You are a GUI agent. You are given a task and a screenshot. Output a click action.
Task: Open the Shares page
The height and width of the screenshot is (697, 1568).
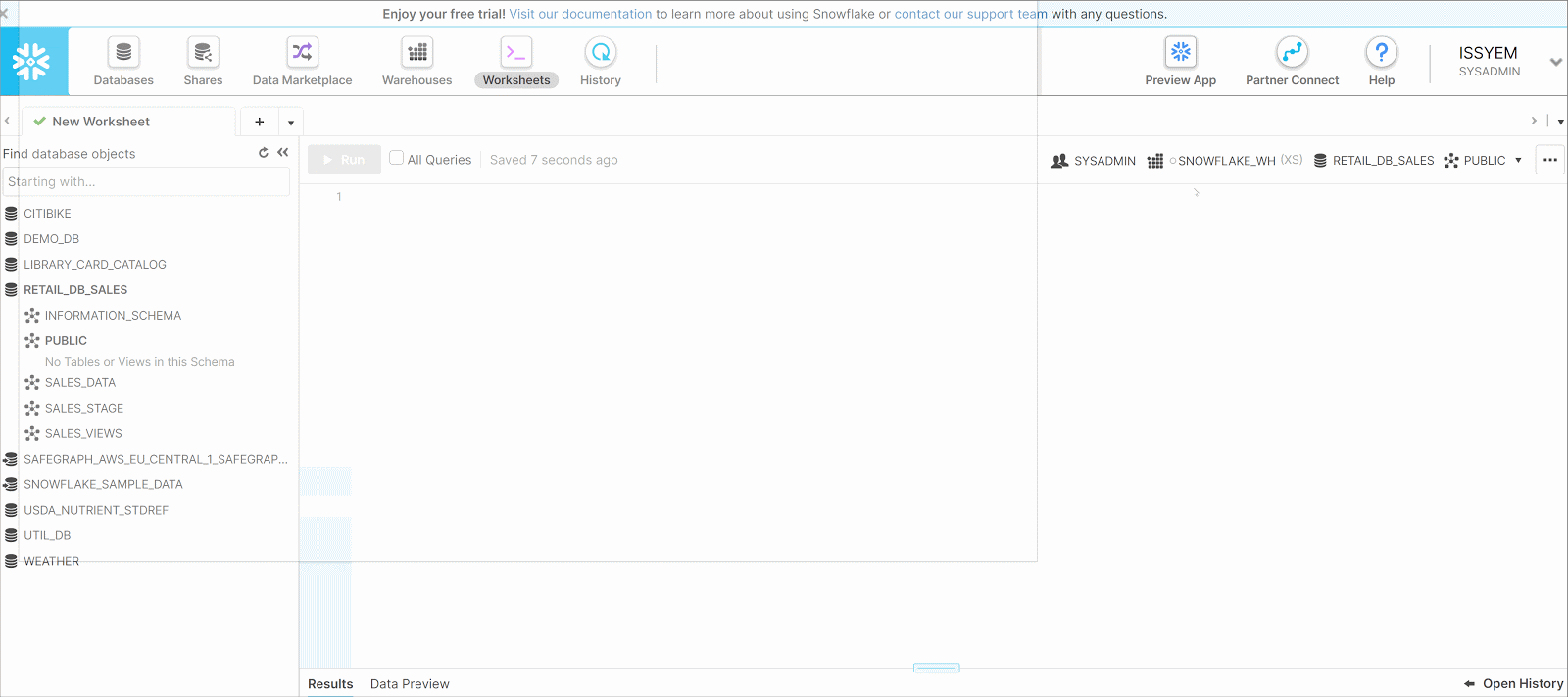[x=203, y=62]
